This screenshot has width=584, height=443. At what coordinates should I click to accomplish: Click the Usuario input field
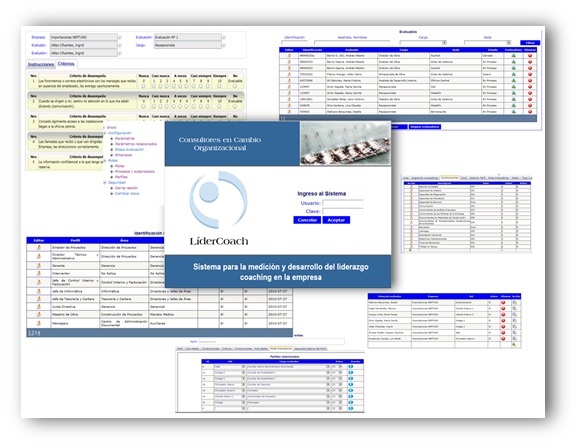coord(343,203)
